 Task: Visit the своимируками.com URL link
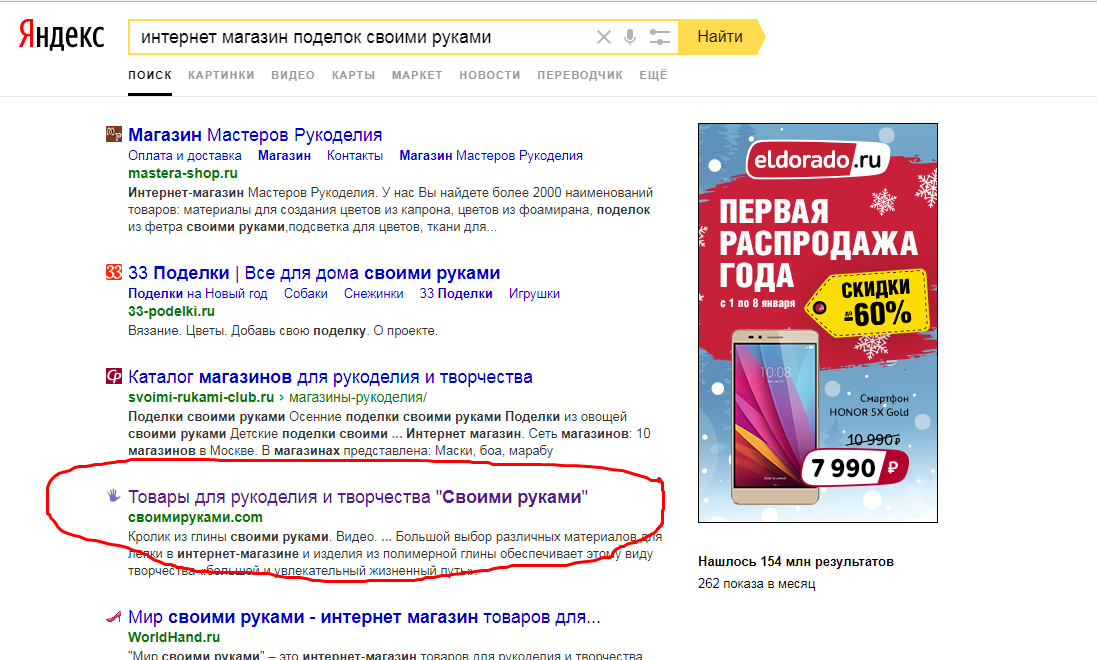pos(195,517)
